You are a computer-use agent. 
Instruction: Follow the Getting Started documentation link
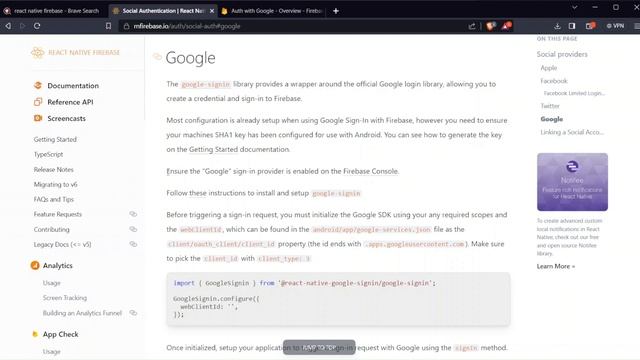213,149
